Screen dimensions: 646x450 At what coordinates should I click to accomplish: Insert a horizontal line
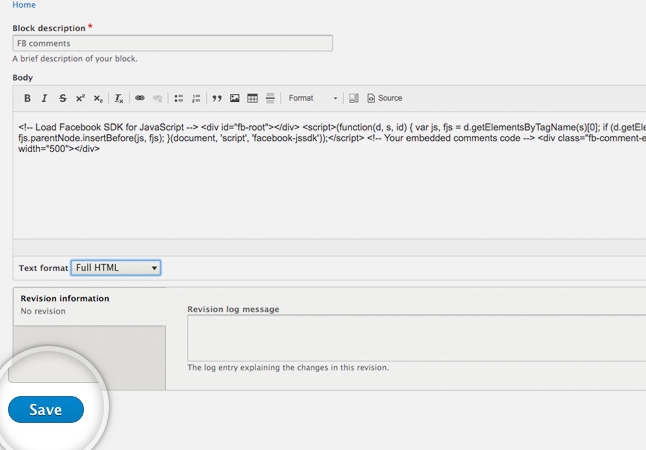pyautogui.click(x=270, y=98)
